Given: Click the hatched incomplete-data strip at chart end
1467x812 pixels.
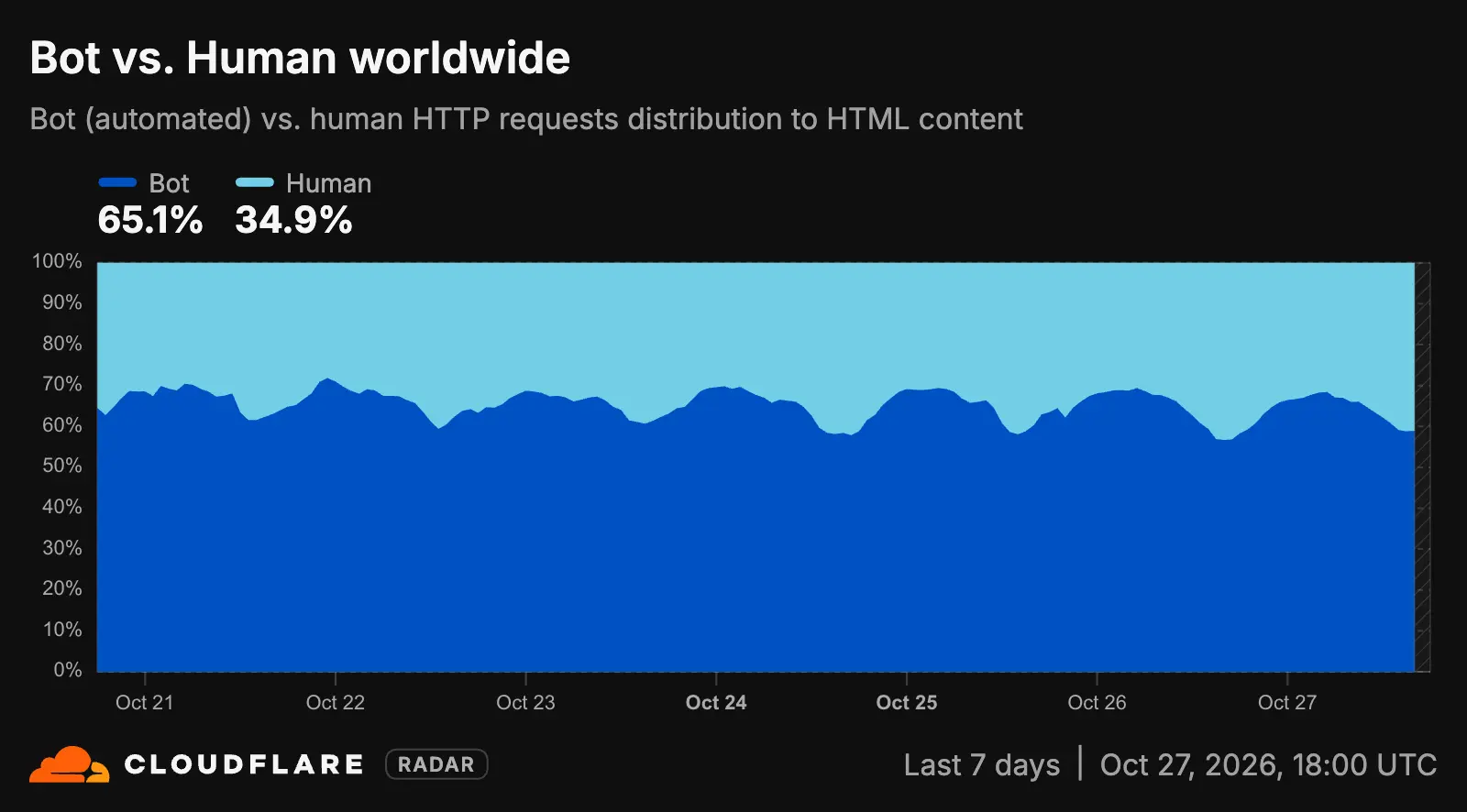Looking at the screenshot, I should [x=1422, y=466].
